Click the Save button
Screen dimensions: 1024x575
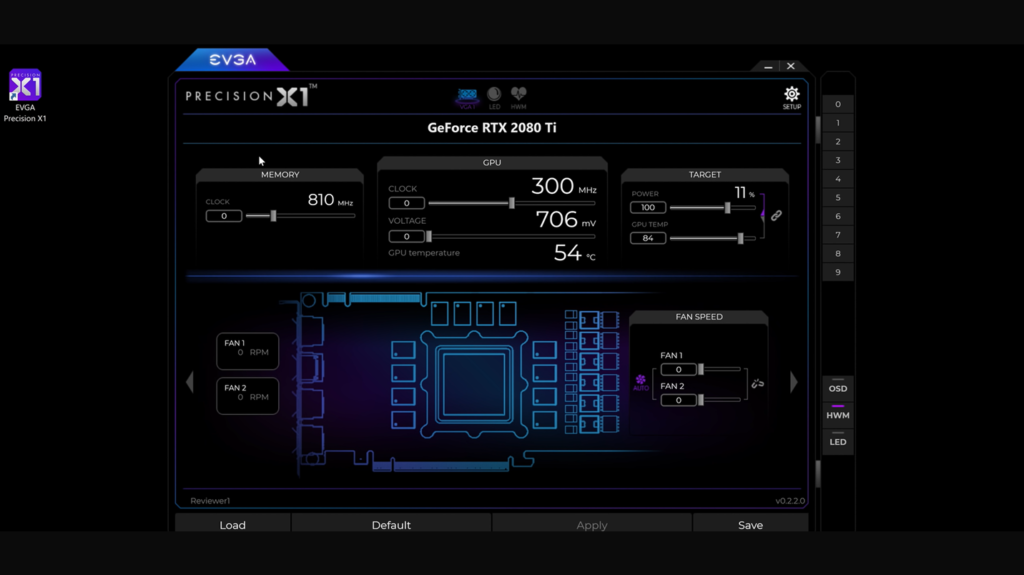(x=750, y=525)
